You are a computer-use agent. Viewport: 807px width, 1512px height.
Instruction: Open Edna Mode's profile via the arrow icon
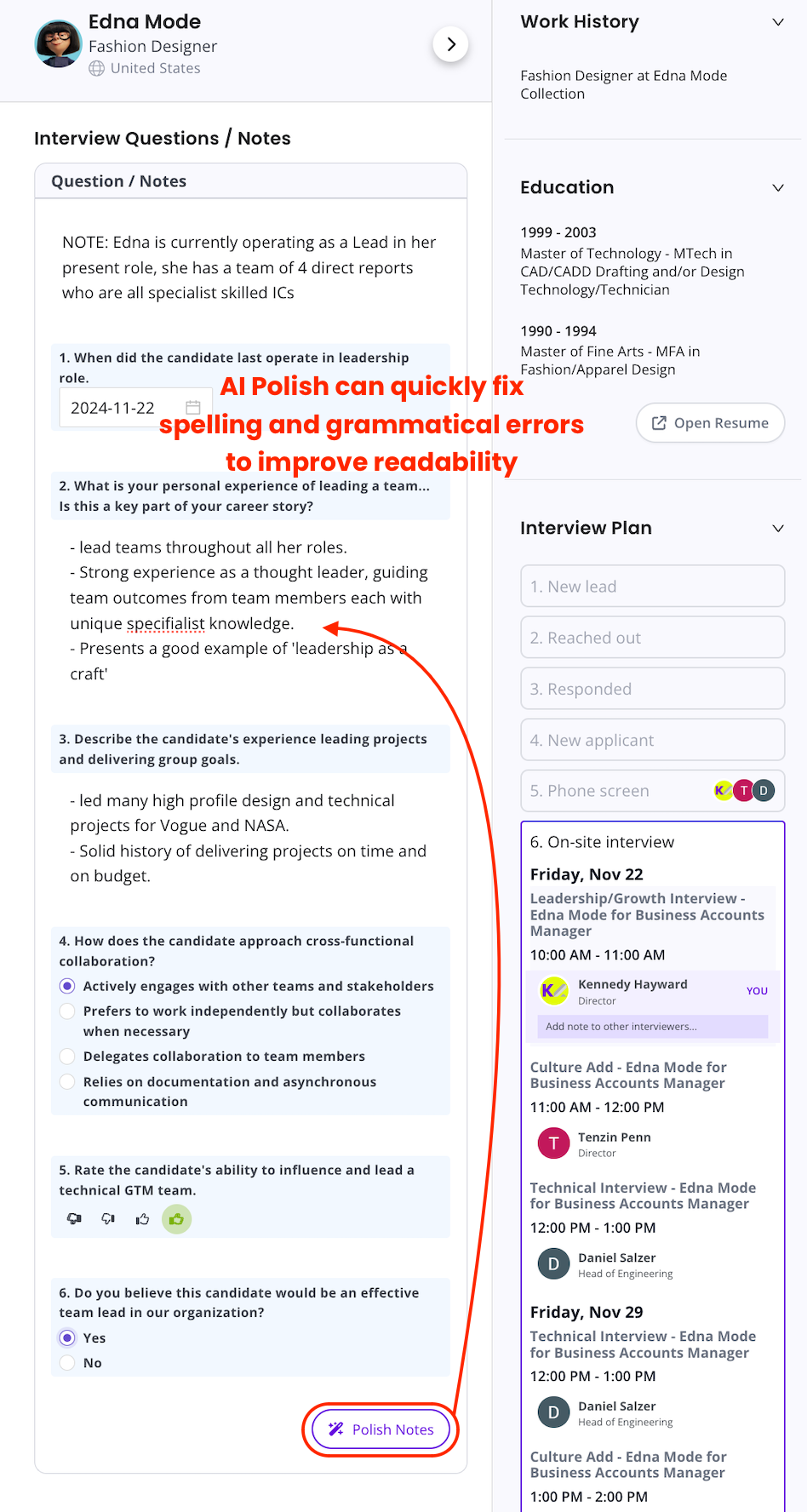pyautogui.click(x=451, y=44)
